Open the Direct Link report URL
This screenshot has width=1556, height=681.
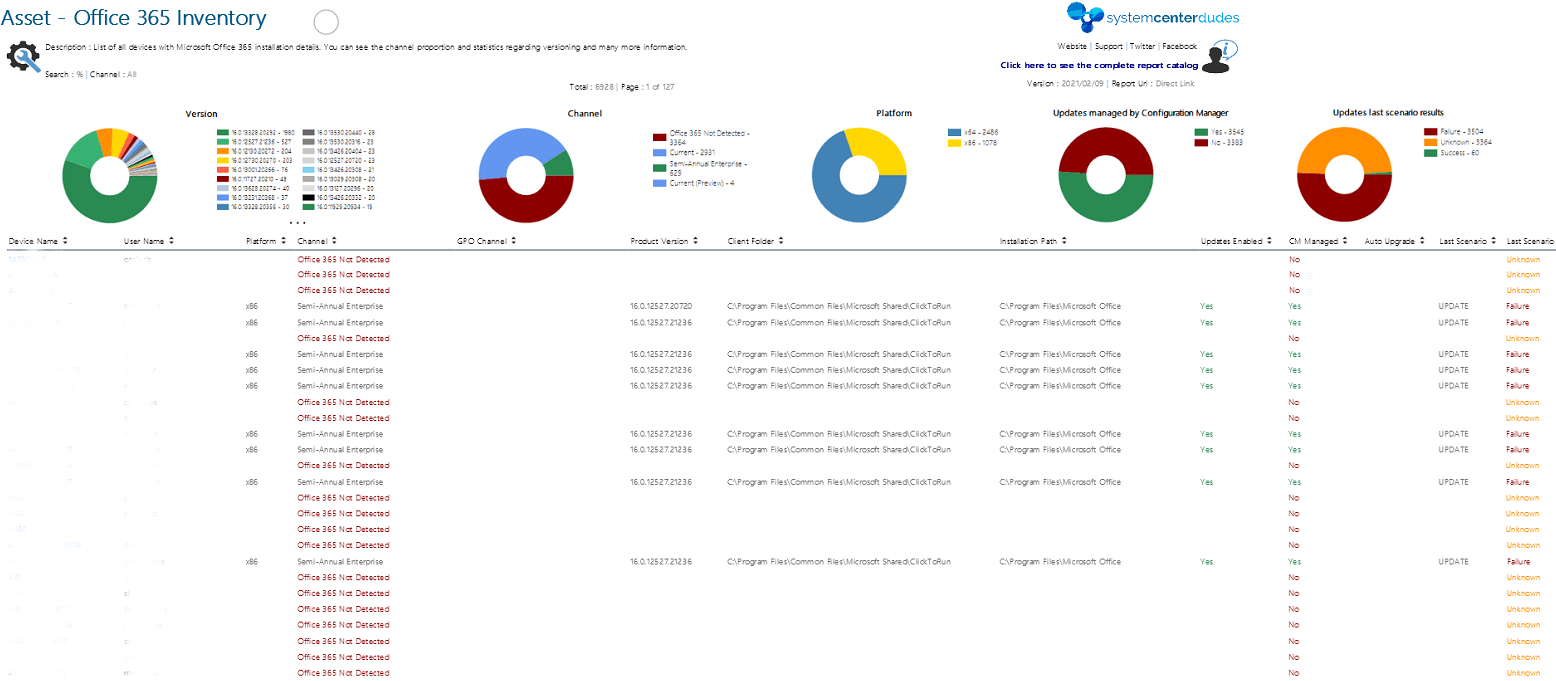1175,84
